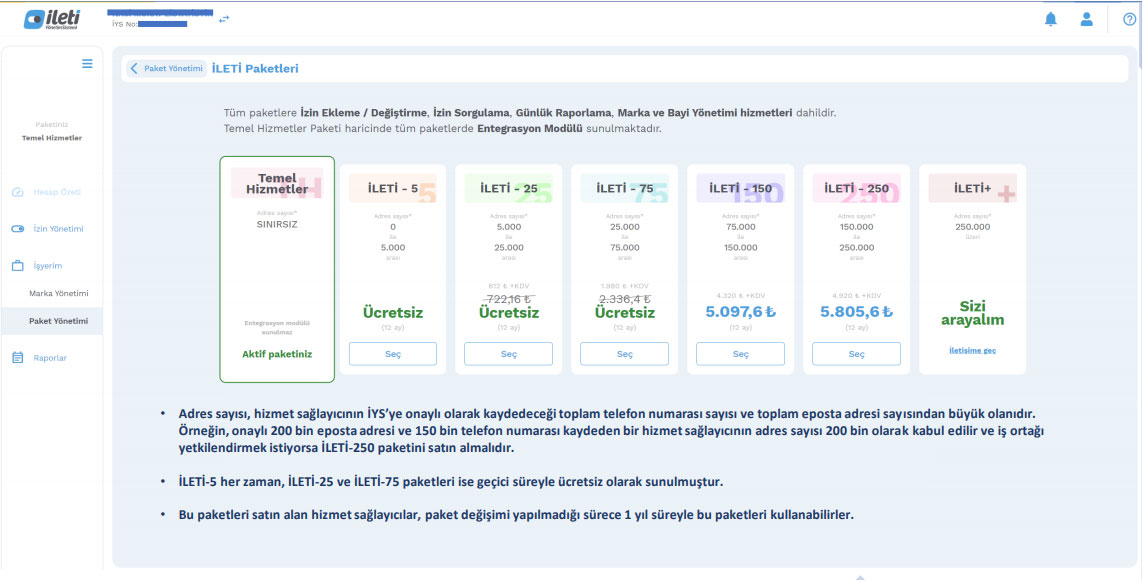Open the user profile icon
Screen dimensions: 1143x581
pos(1087,20)
